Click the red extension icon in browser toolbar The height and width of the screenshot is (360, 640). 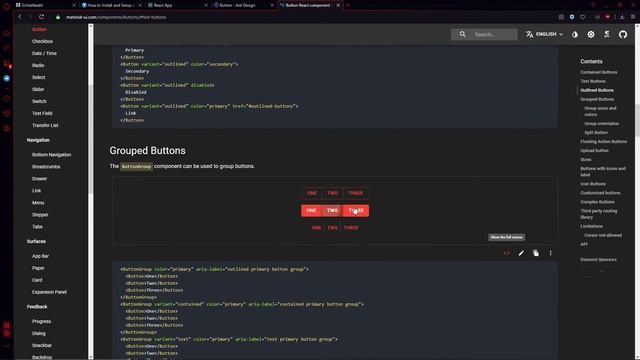tap(607, 17)
